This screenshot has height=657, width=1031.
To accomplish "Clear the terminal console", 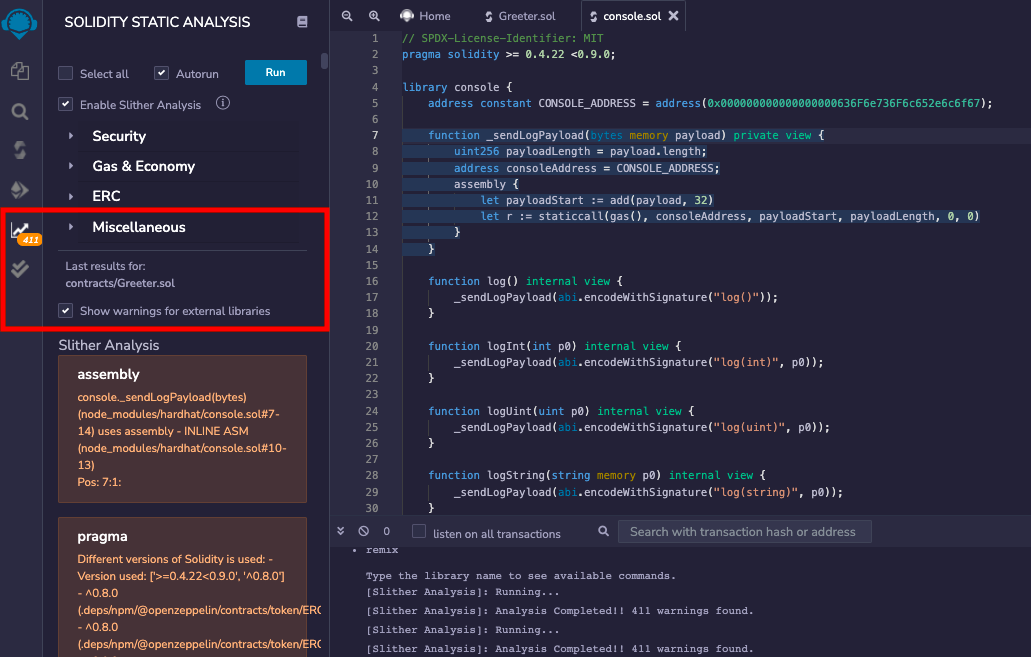I will [x=364, y=531].
